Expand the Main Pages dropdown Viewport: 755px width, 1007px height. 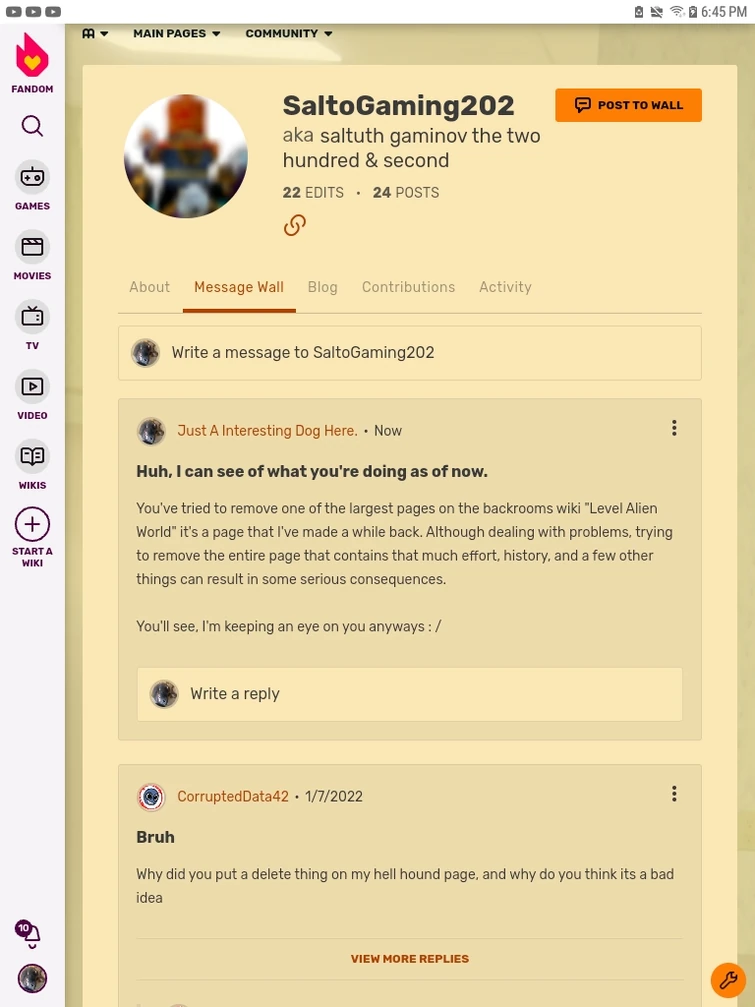click(177, 33)
